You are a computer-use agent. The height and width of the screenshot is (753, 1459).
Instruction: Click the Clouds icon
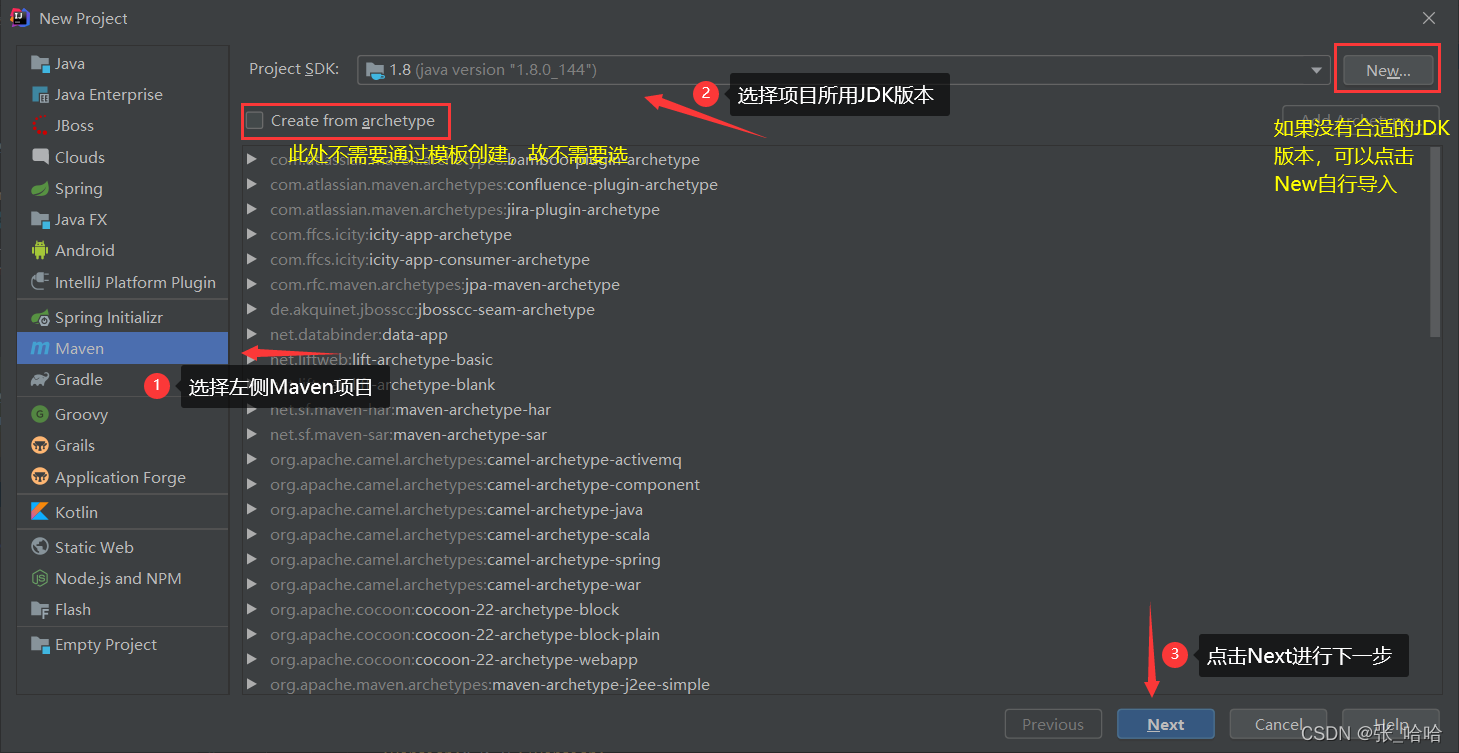[40, 157]
